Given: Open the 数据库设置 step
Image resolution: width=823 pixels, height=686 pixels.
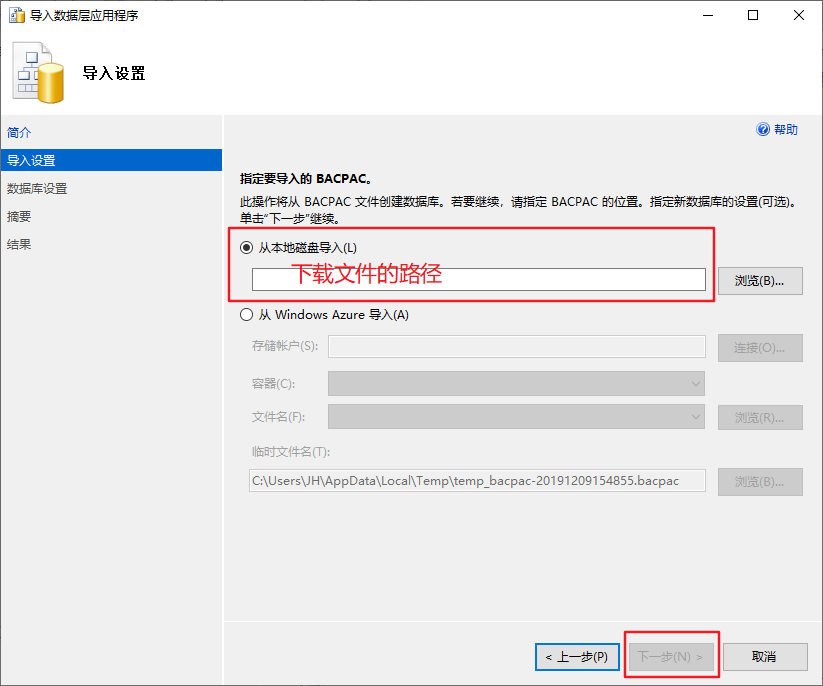Looking at the screenshot, I should (x=37, y=189).
